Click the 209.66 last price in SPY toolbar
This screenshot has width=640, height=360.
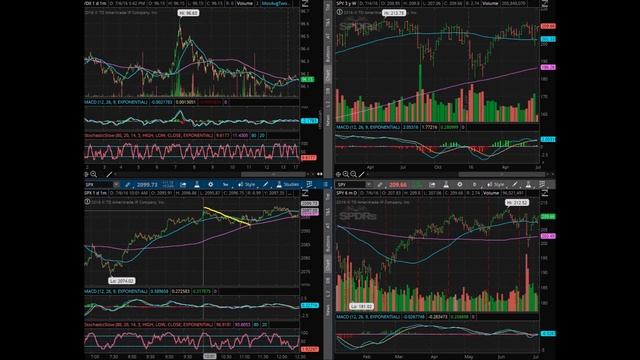398,184
